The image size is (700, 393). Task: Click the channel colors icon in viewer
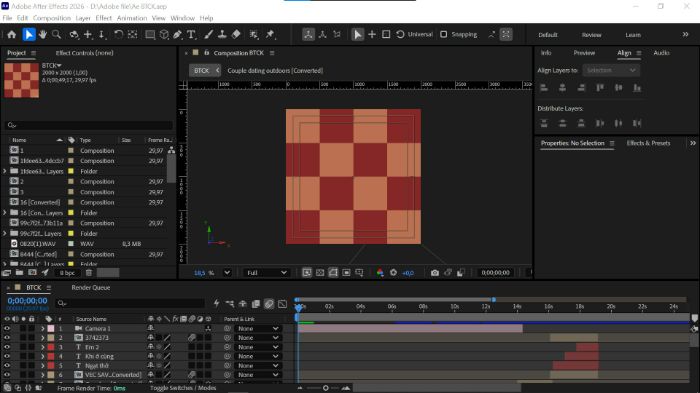click(x=380, y=272)
